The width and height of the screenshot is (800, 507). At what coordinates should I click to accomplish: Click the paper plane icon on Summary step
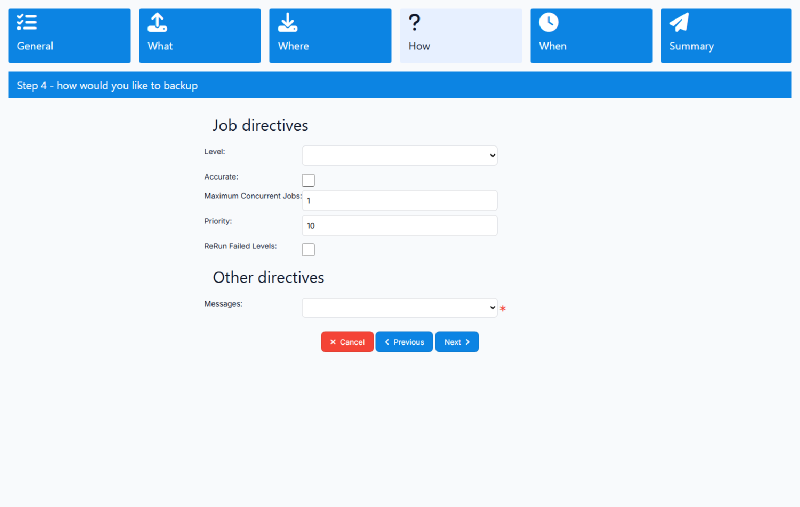[x=679, y=22]
